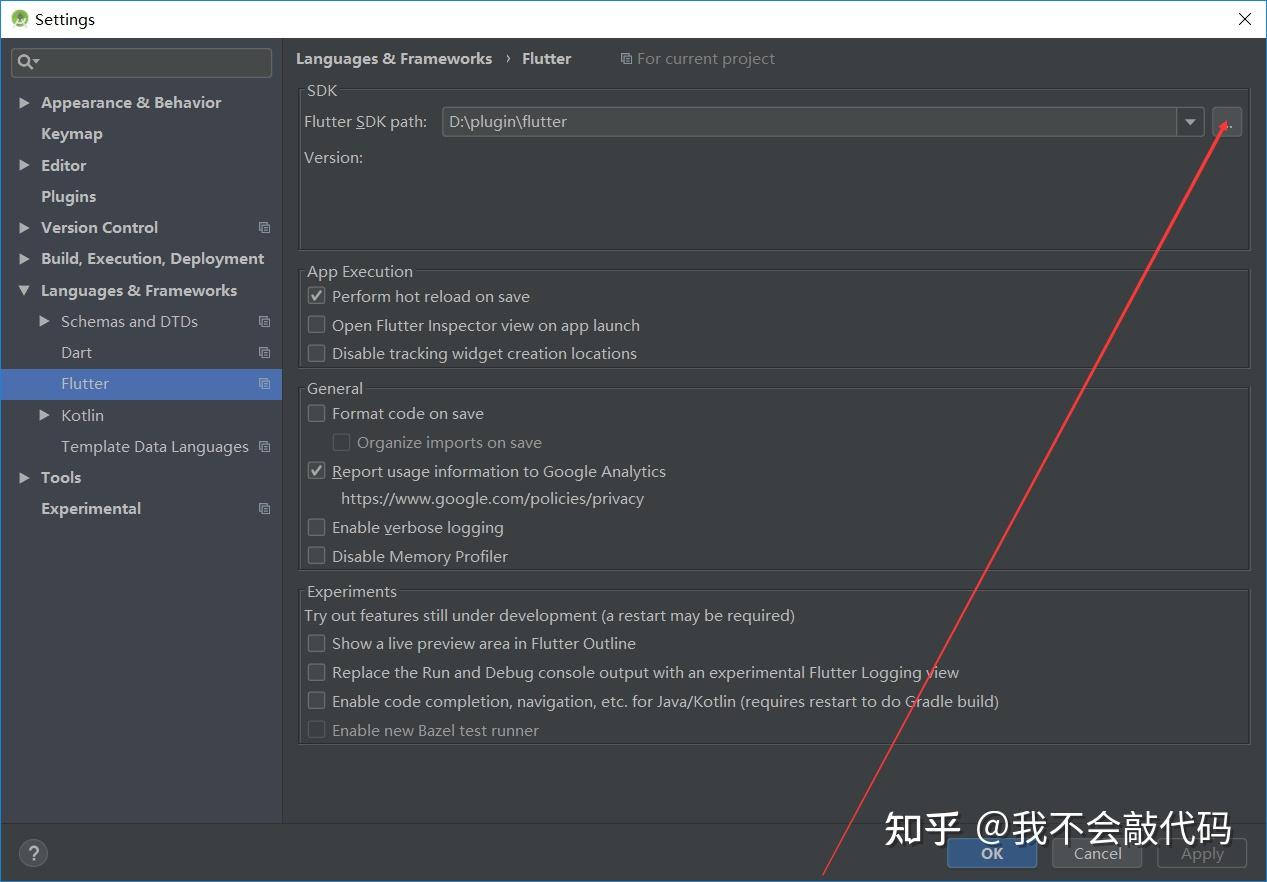This screenshot has height=882, width=1267.
Task: Open the Help icon at bottom left
Action: click(x=33, y=852)
